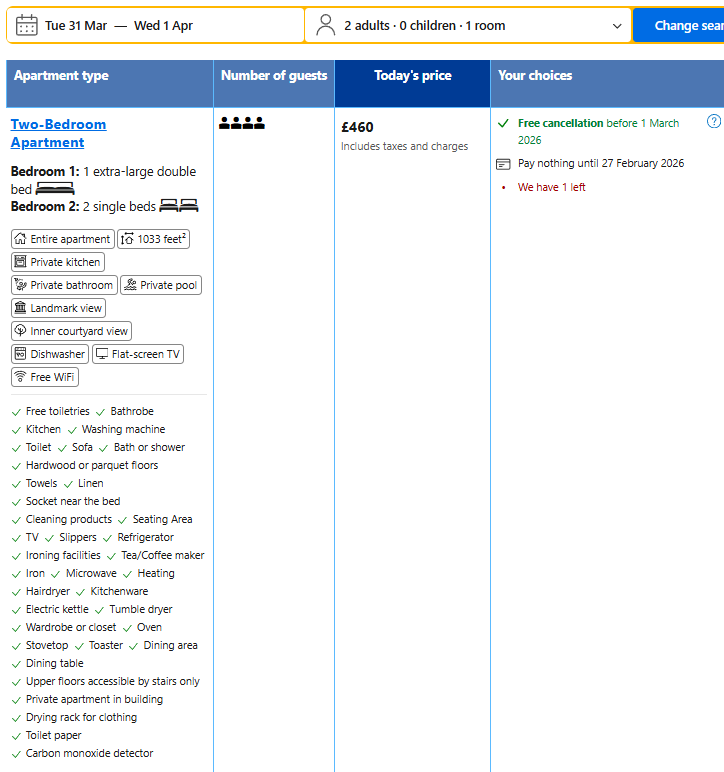Click the Heating amenity
The image size is (724, 772).
coord(156,573)
